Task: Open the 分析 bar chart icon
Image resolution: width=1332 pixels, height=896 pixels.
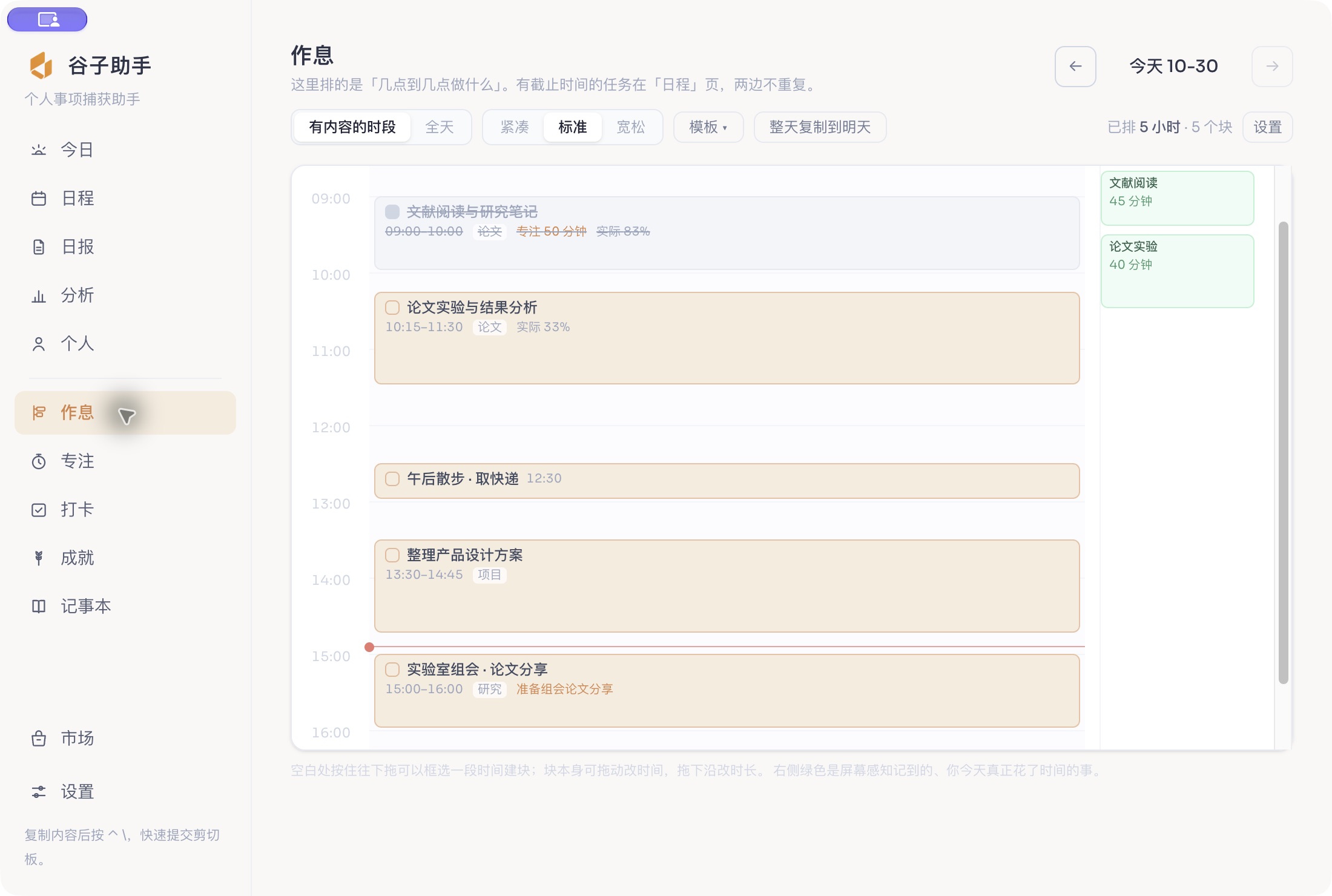Action: (x=39, y=295)
